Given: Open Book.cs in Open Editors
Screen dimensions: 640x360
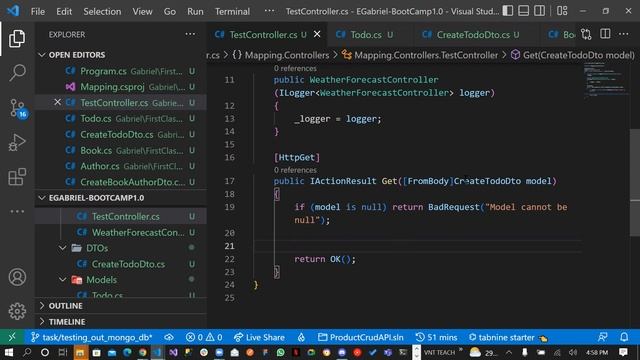Looking at the screenshot, I should [x=121, y=150].
